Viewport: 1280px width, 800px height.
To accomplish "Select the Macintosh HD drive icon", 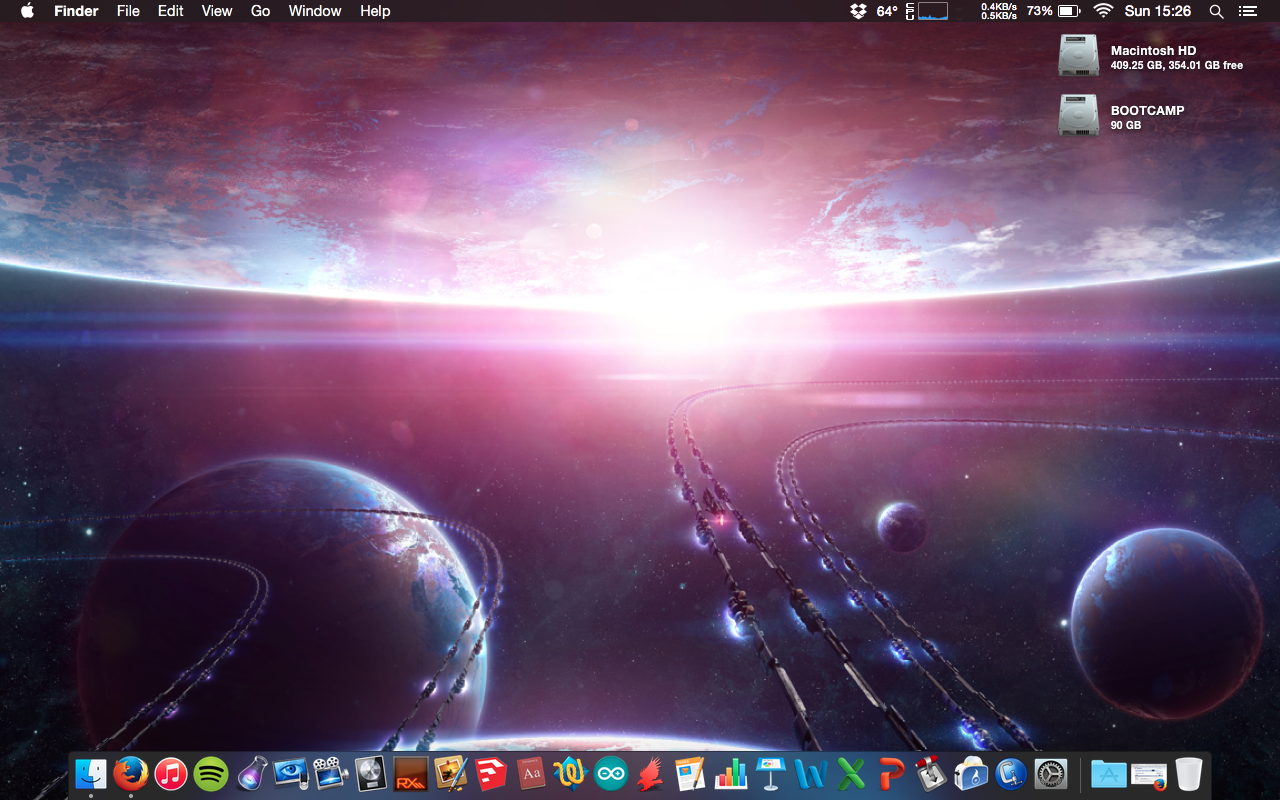I will [1079, 56].
